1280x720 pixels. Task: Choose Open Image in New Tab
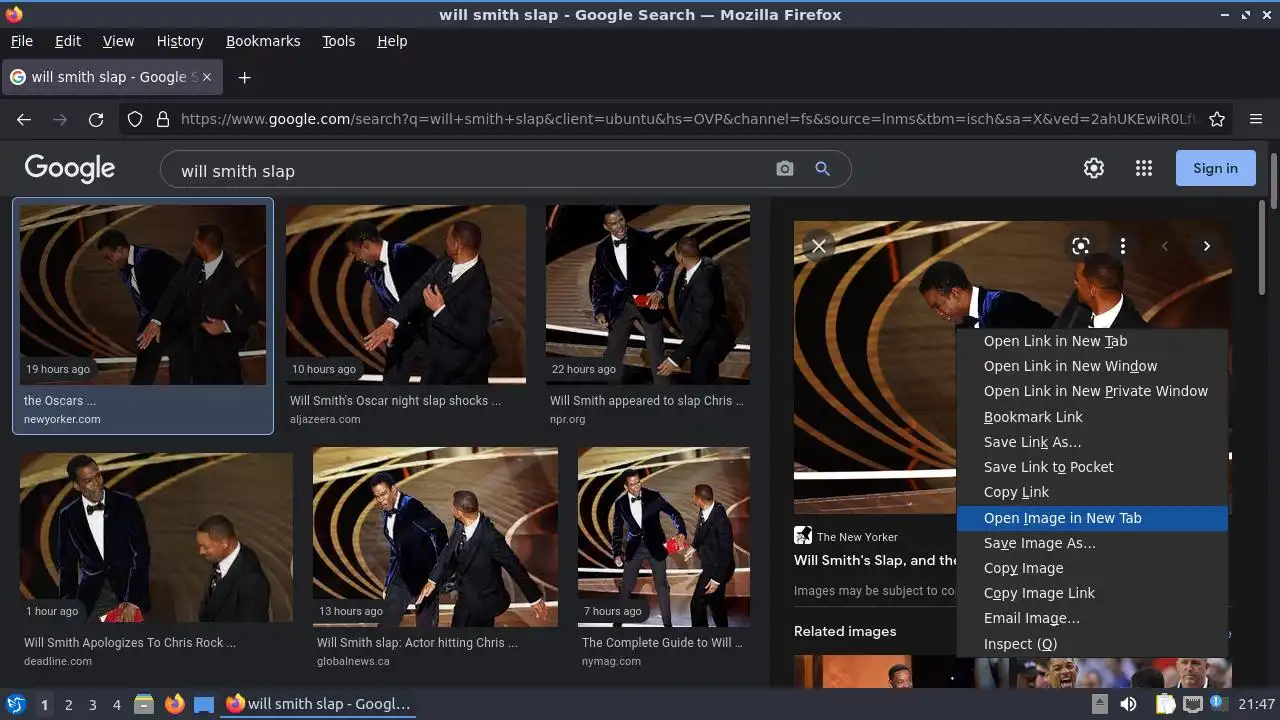pyautogui.click(x=1092, y=518)
